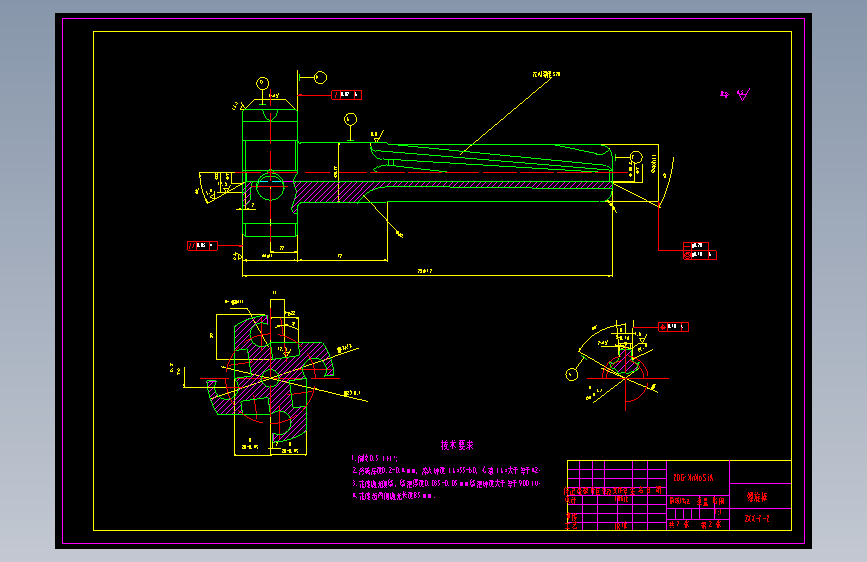Select datum balloon left of the detail view
Image resolution: width=867 pixels, height=562 pixels.
[x=572, y=374]
